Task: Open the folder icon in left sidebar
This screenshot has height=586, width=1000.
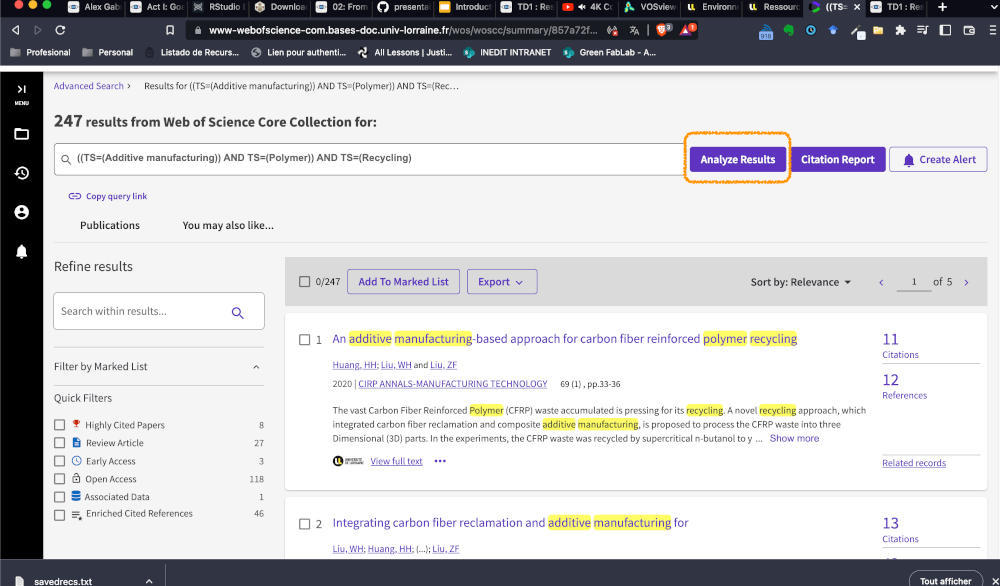Action: (x=21, y=134)
